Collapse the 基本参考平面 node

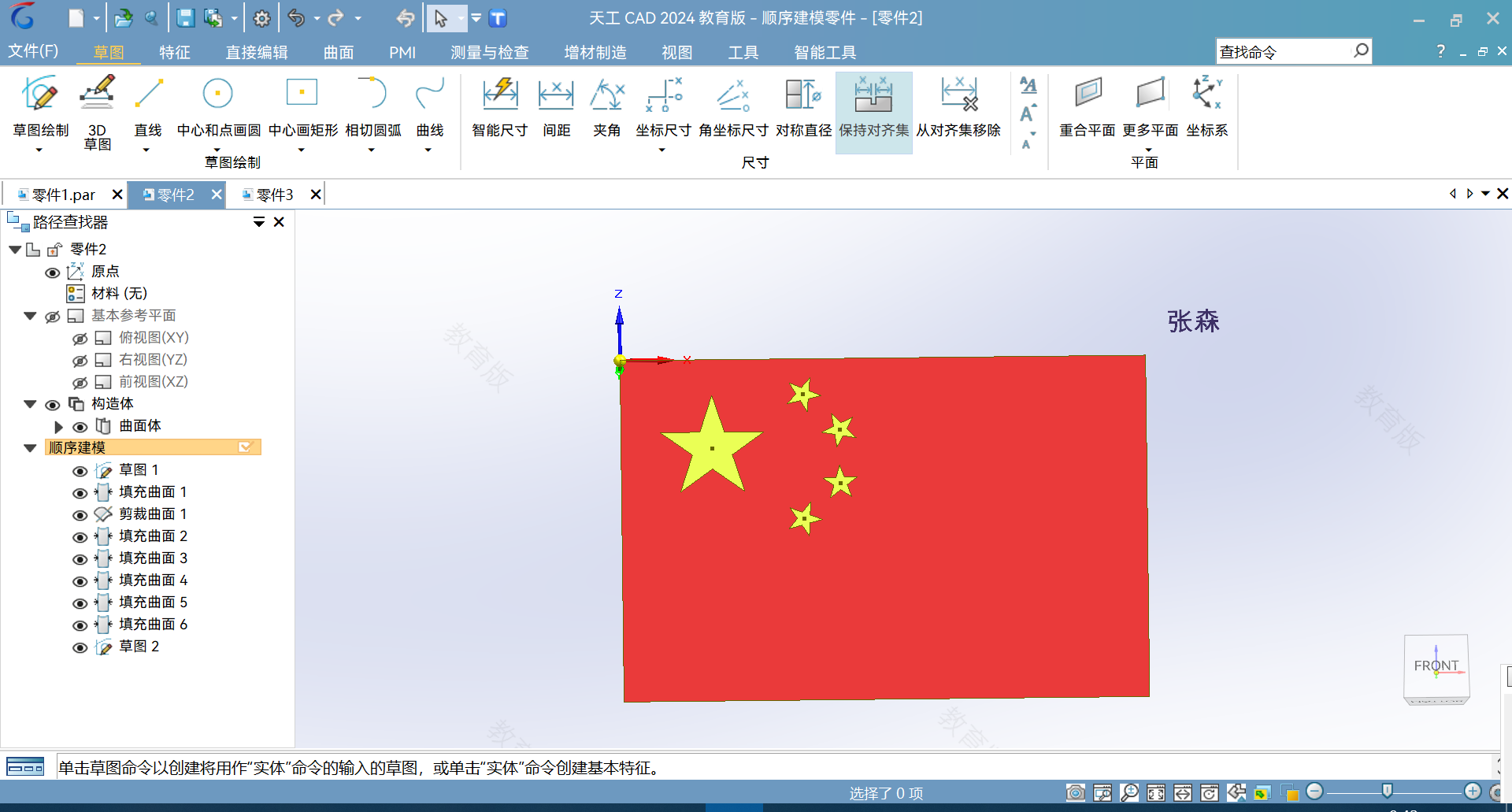click(x=30, y=316)
